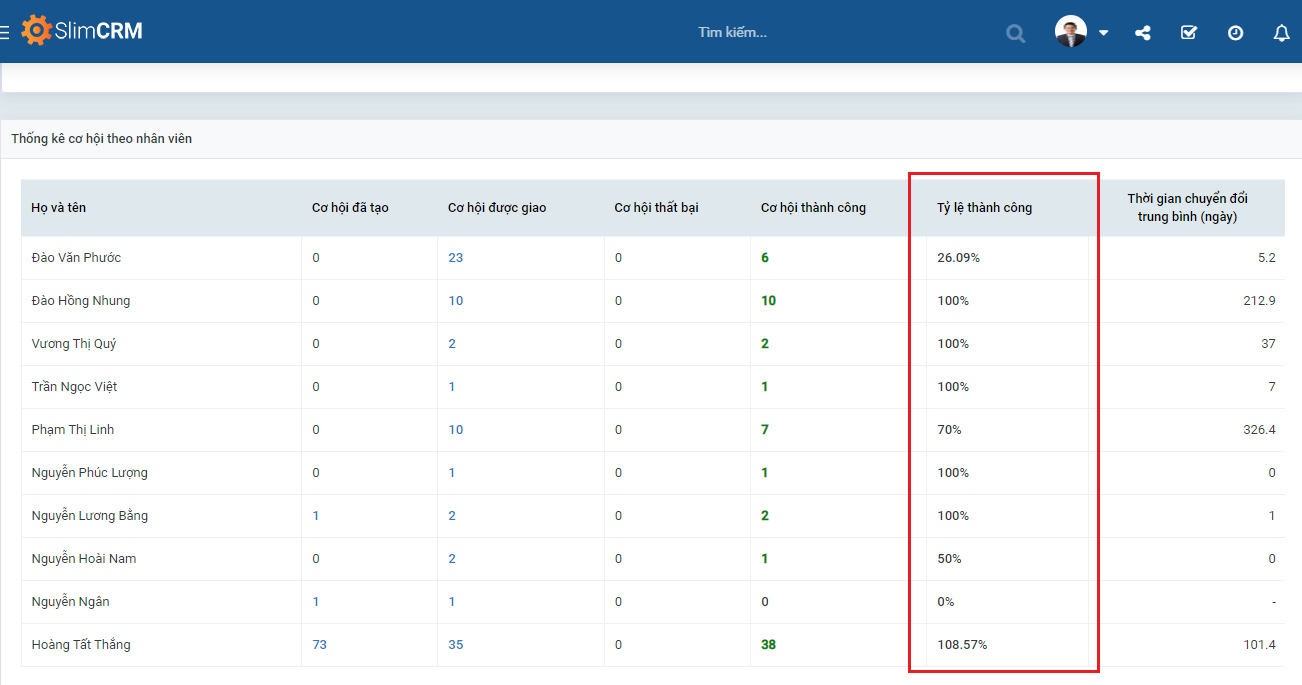Open successful count 1 for Nguyễn Hoài Nam

click(765, 559)
